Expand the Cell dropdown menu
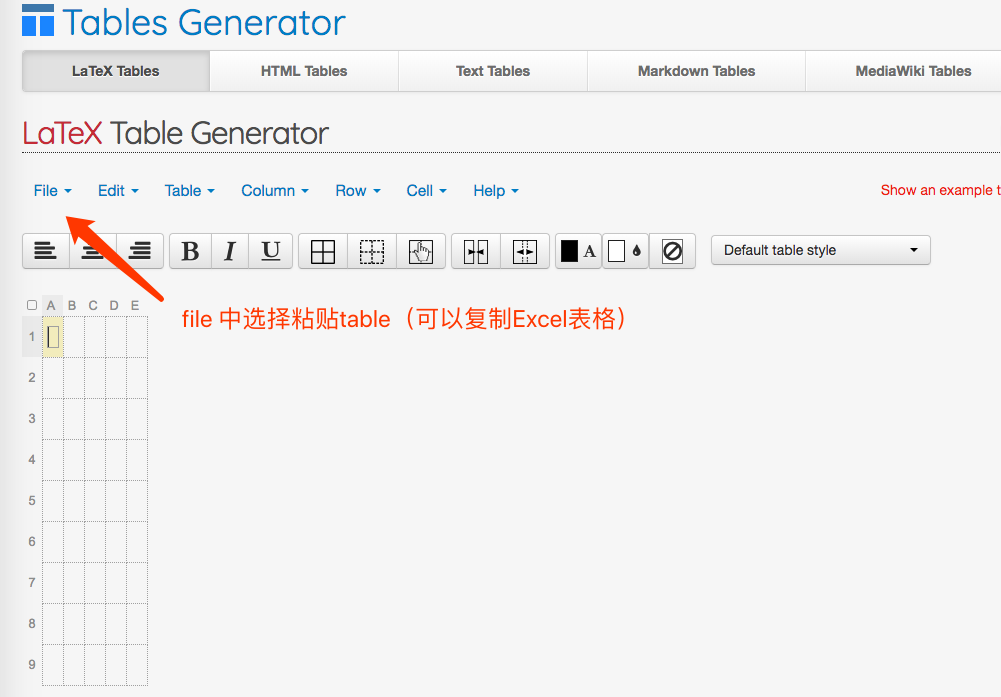Viewport: 1001px width, 697px height. pos(426,190)
